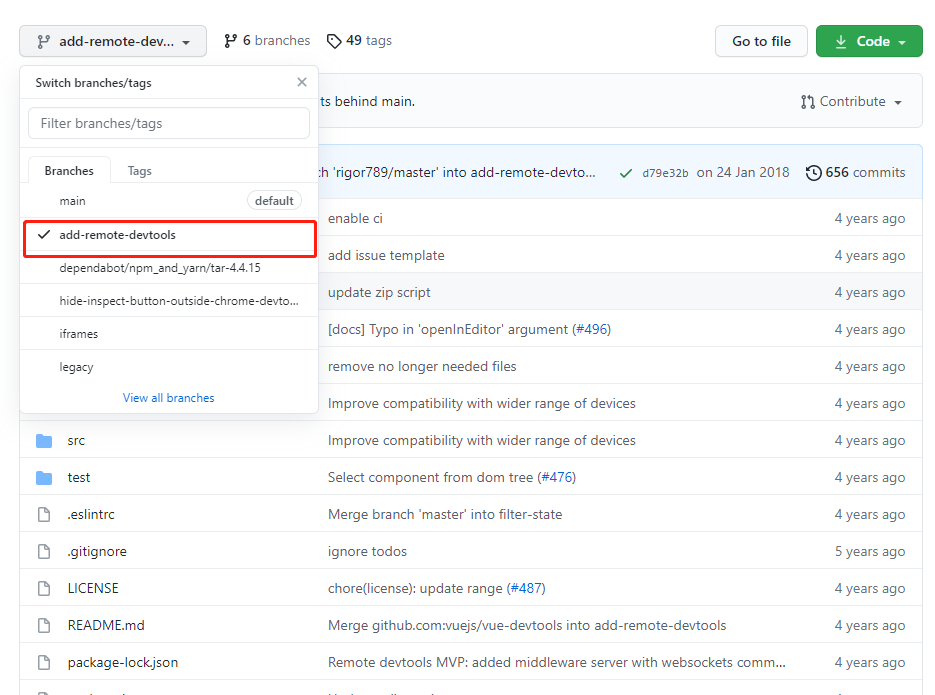Open the 'update zip script' commit message
This screenshot has height=695, width=935.
click(x=379, y=293)
